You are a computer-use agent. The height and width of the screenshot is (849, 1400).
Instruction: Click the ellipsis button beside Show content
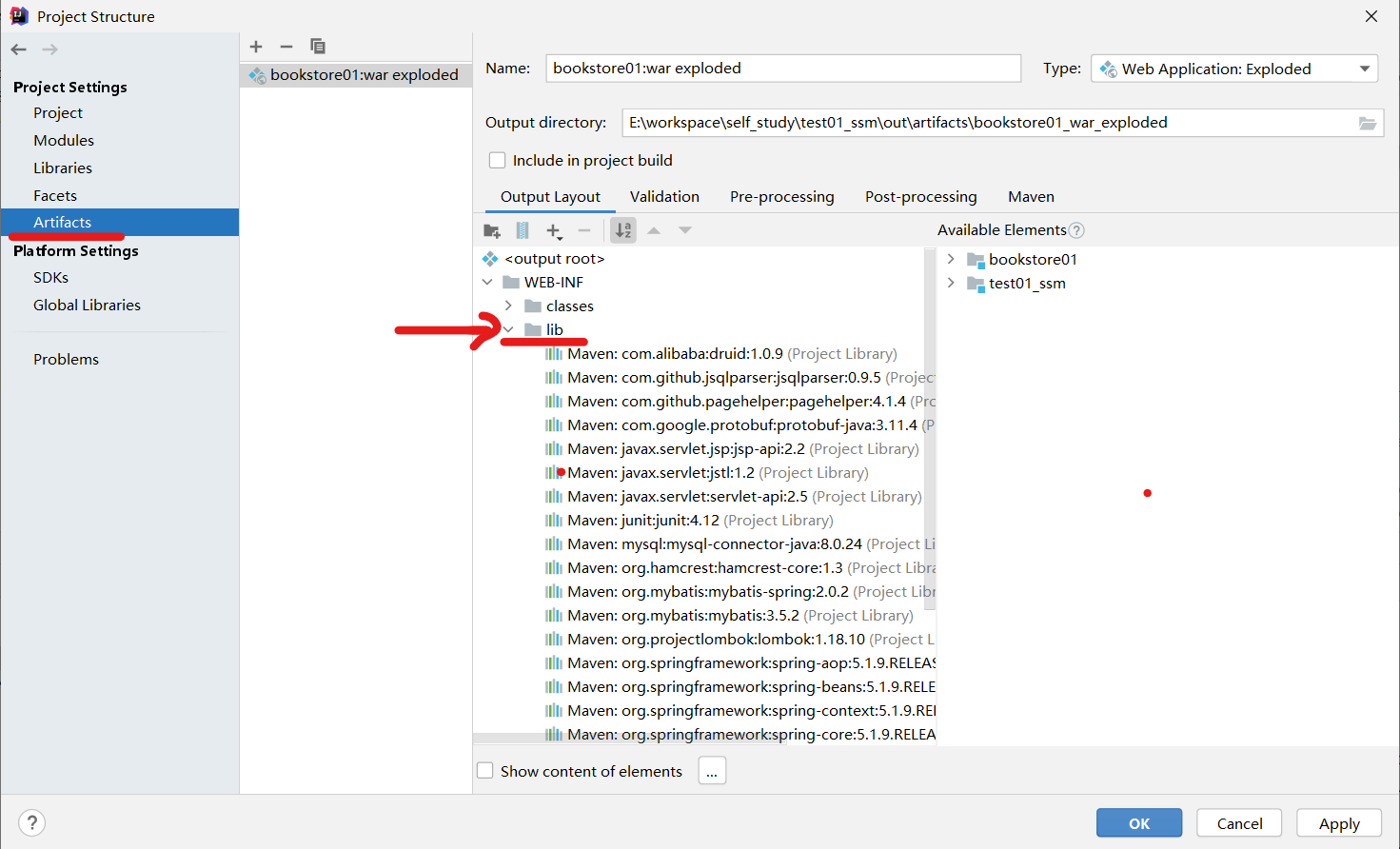(712, 771)
